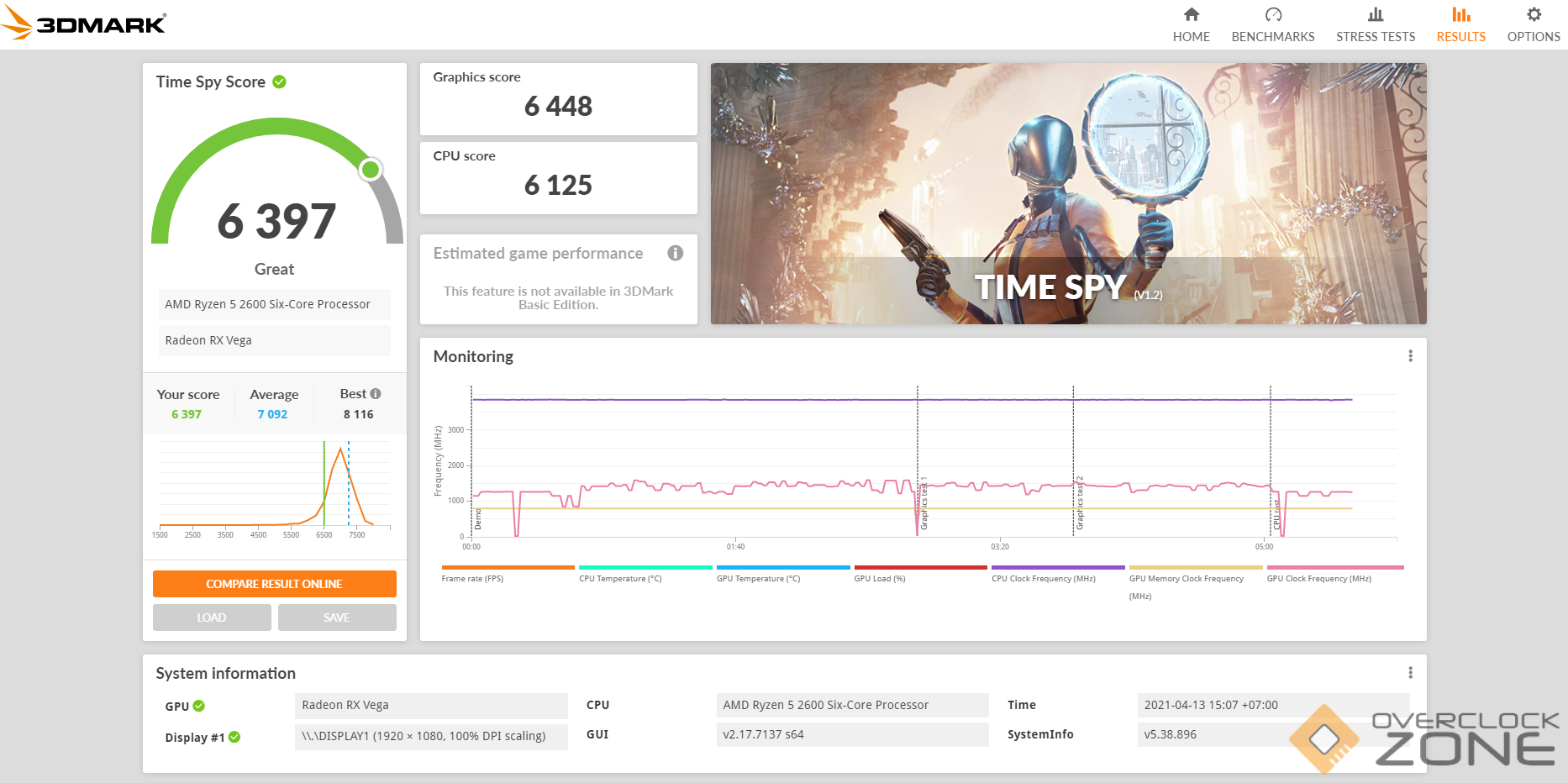
Task: Click the green check beside Display #1
Action: coord(234,737)
